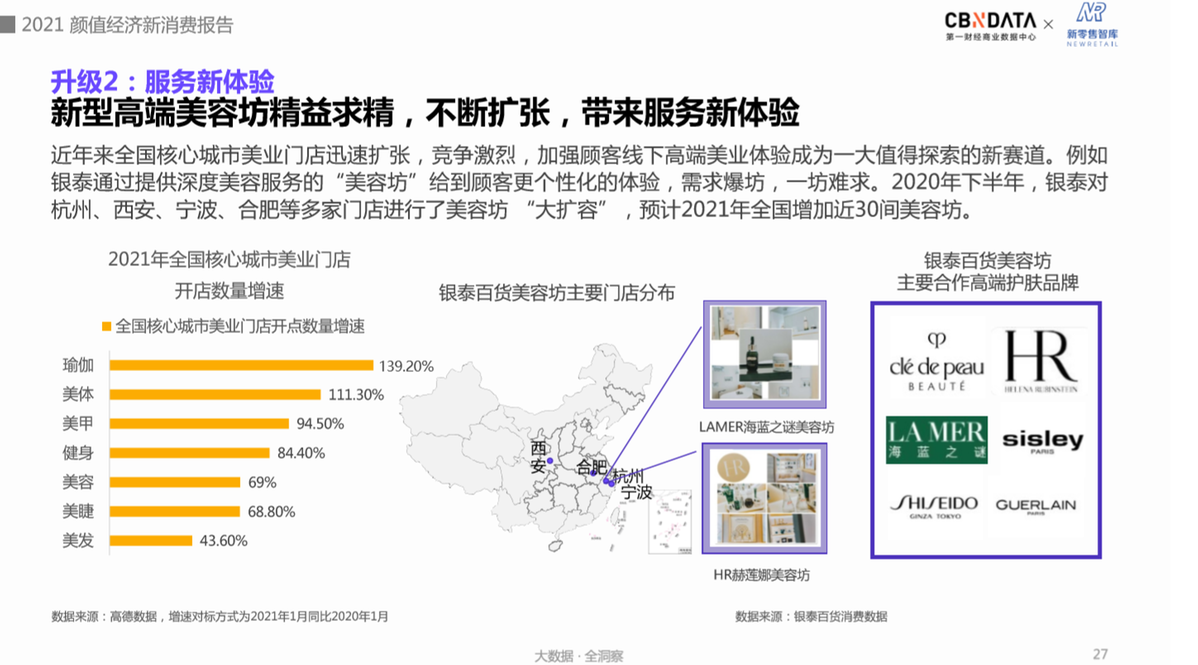Click the 美发 43.60% orange bar
Viewport: 1198px width, 665px height.
[151, 540]
